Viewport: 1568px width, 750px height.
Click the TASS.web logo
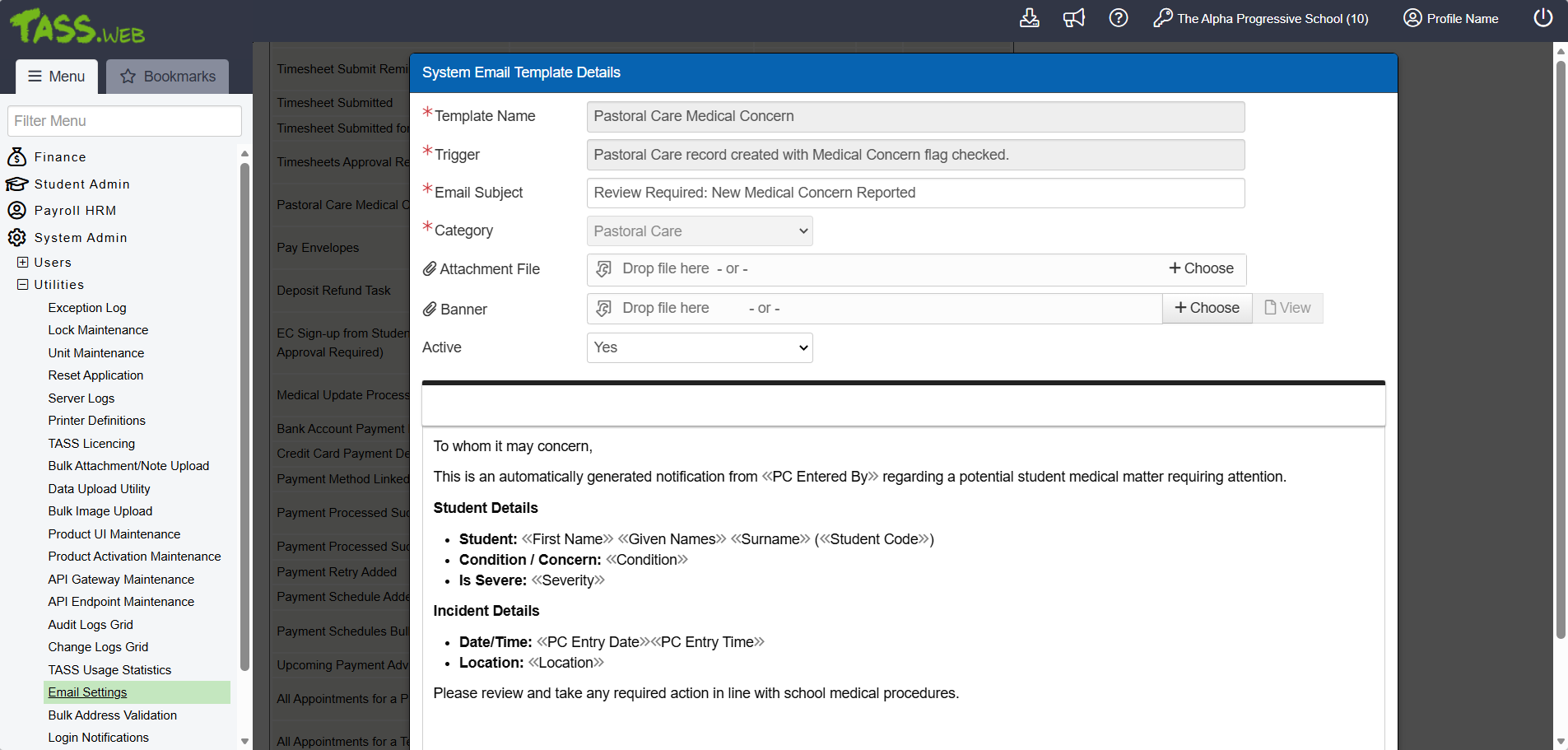click(77, 26)
